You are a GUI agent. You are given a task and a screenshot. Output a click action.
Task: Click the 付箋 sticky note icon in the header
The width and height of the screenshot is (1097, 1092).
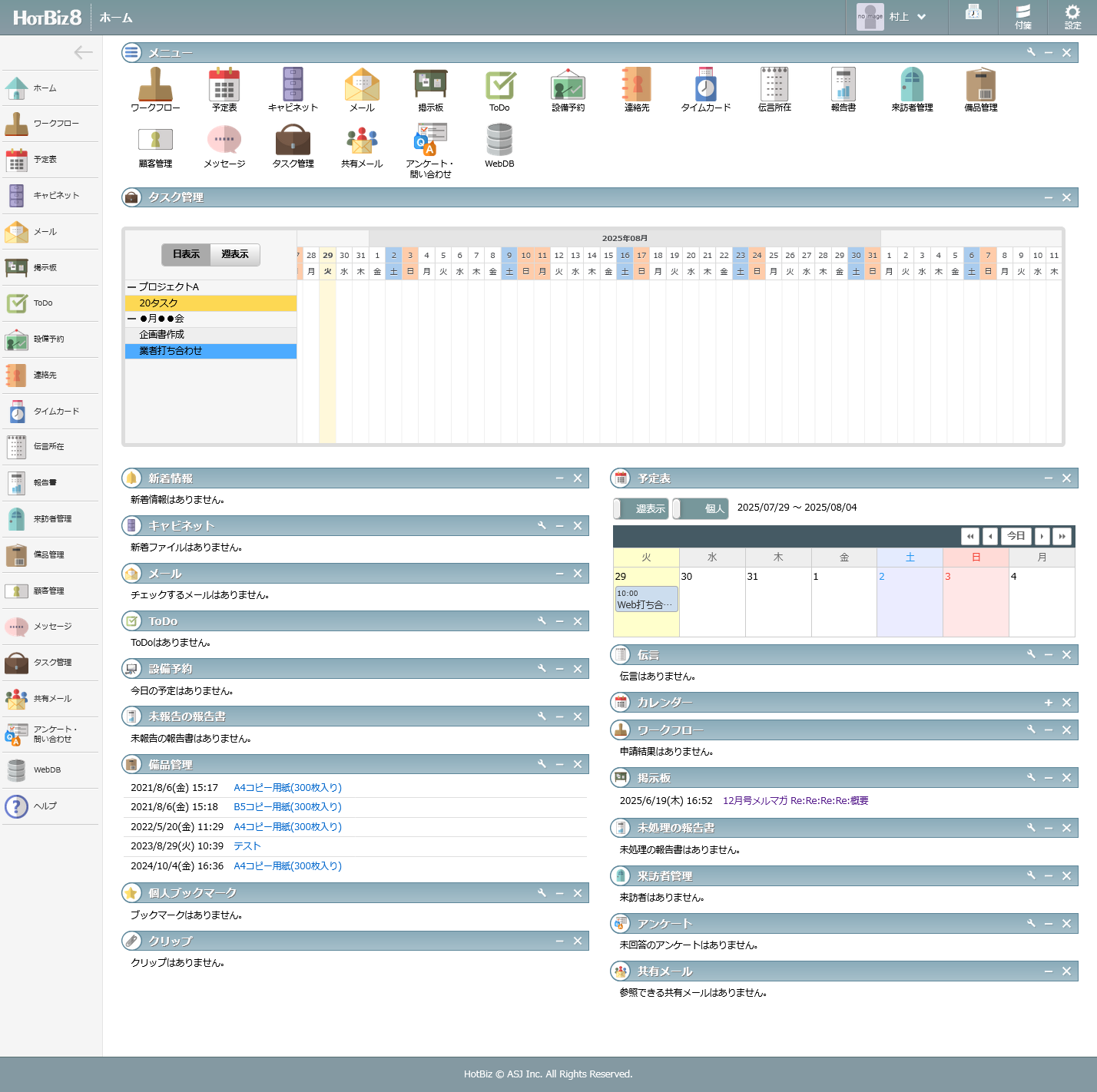point(1022,17)
